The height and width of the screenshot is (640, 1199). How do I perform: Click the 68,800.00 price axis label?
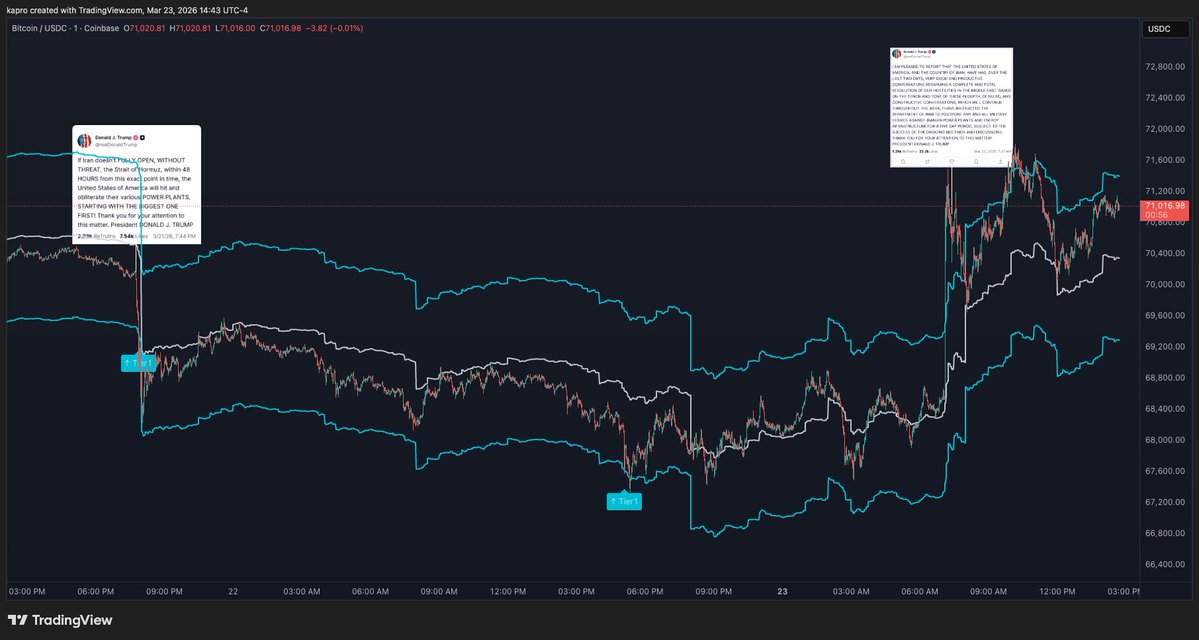tap(1165, 378)
